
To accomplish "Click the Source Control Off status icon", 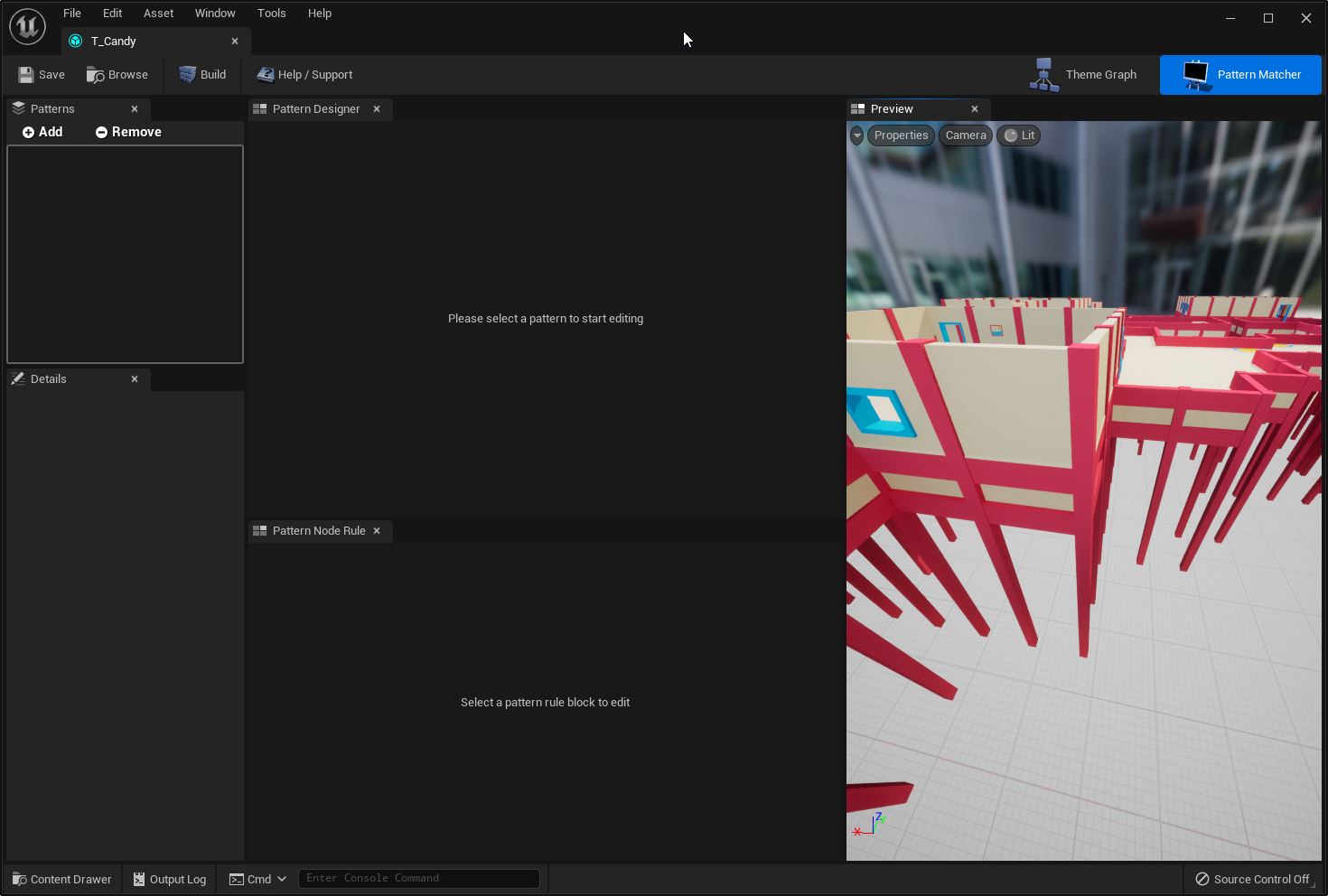I will pyautogui.click(x=1202, y=879).
